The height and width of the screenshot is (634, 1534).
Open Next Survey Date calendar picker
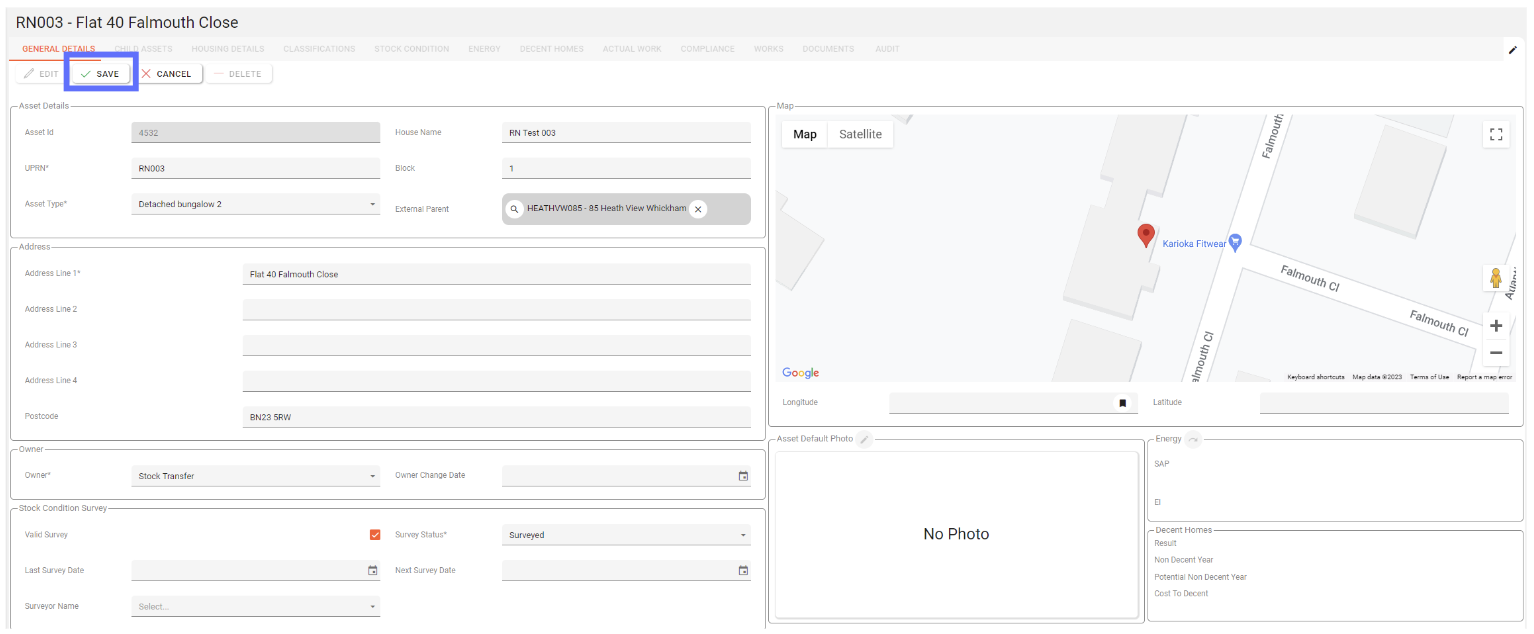(x=743, y=571)
